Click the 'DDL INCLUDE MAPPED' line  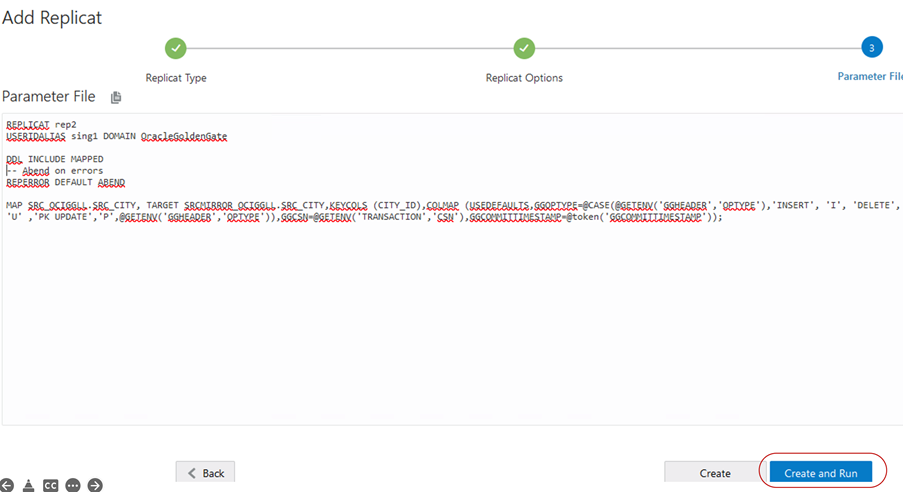[55, 159]
